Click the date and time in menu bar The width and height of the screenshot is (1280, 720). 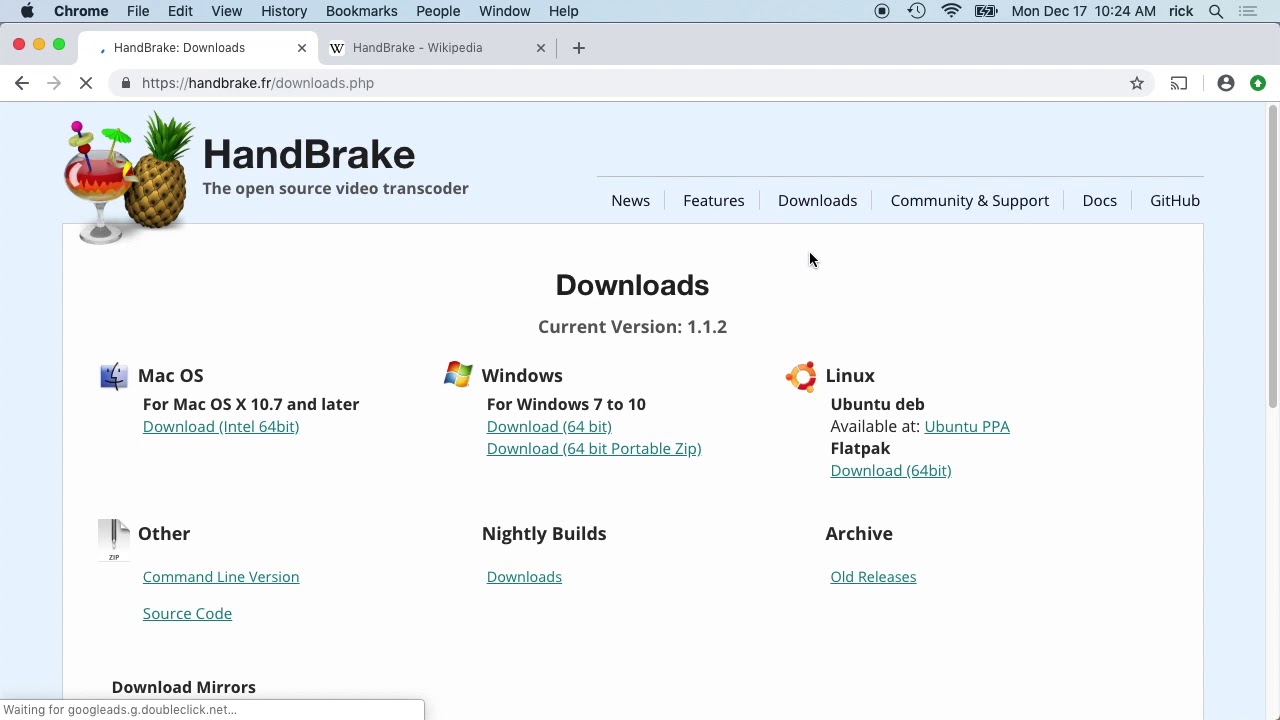point(1083,11)
